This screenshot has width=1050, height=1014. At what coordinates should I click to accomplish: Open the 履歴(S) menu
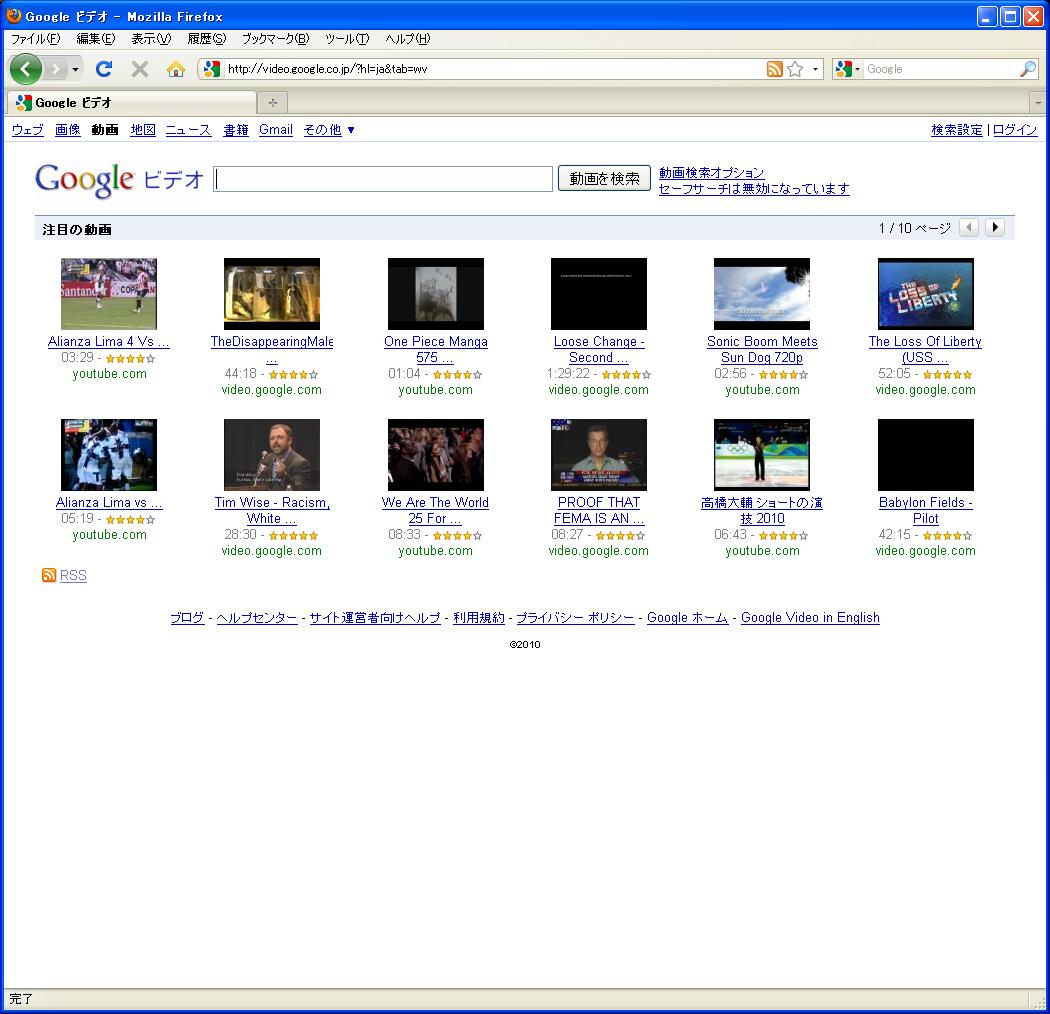206,39
